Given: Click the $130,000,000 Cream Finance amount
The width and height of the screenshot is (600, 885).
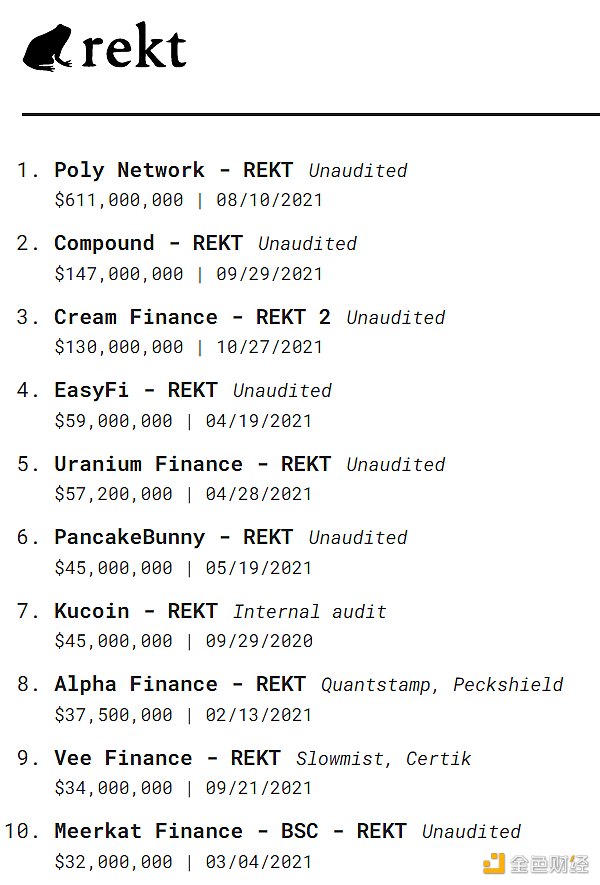Looking at the screenshot, I should 119,347.
